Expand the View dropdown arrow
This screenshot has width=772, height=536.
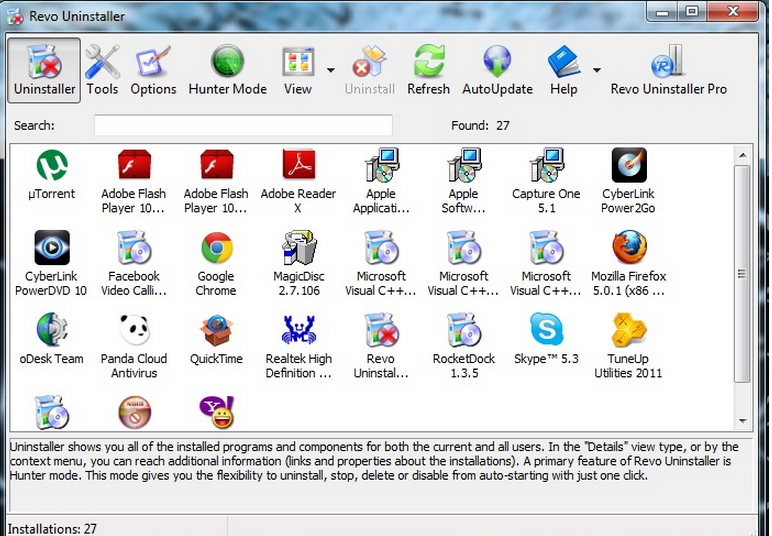pos(331,70)
